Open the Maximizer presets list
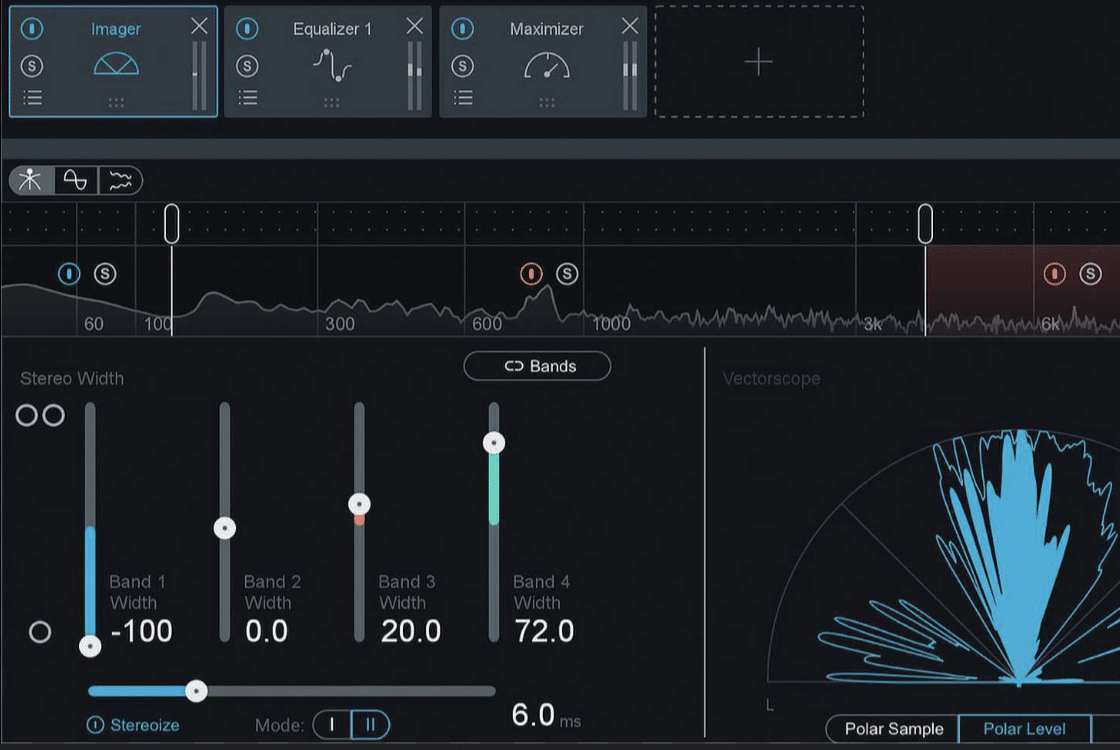This screenshot has height=750, width=1120. [x=463, y=97]
